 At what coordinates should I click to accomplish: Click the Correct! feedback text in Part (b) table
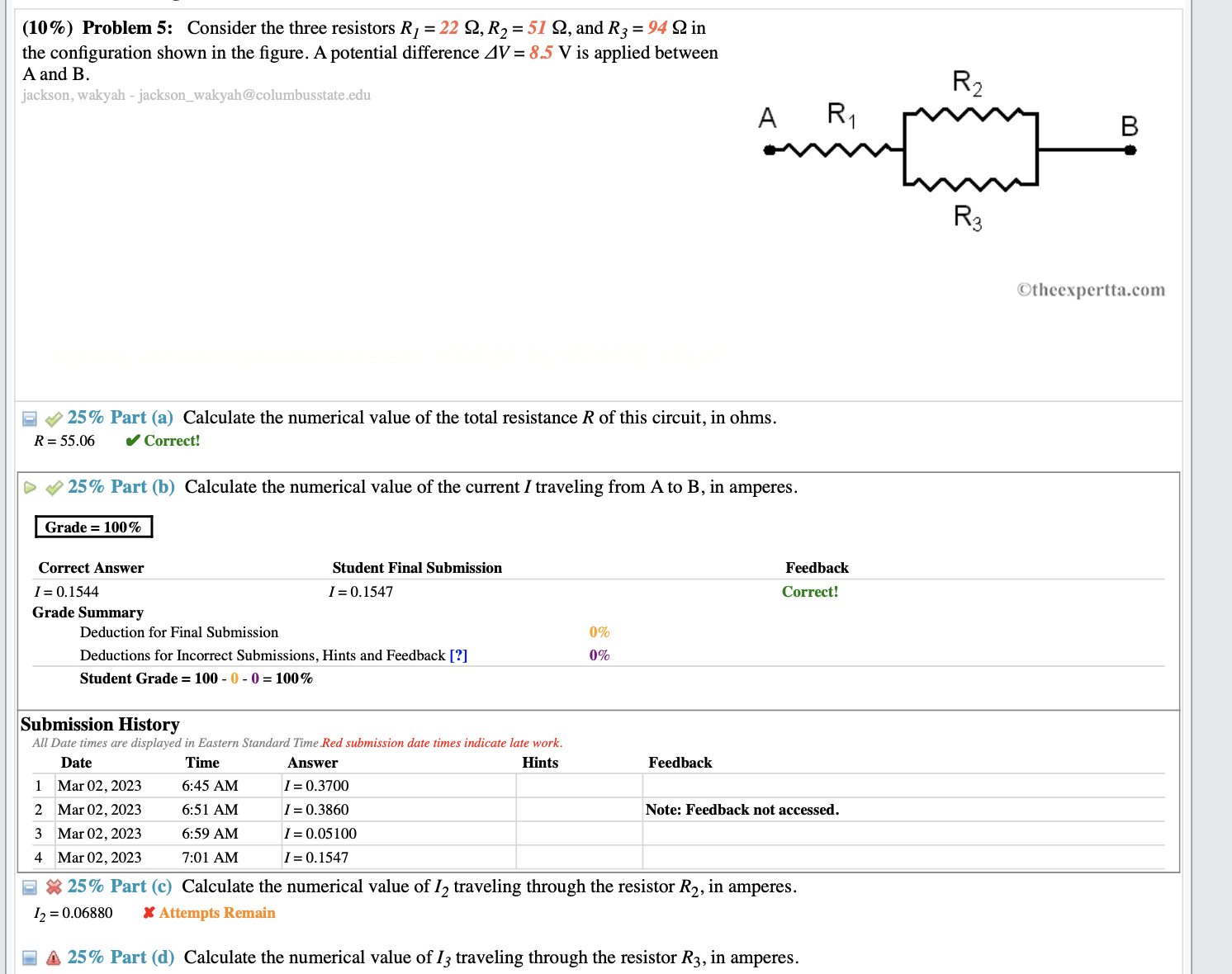809,592
